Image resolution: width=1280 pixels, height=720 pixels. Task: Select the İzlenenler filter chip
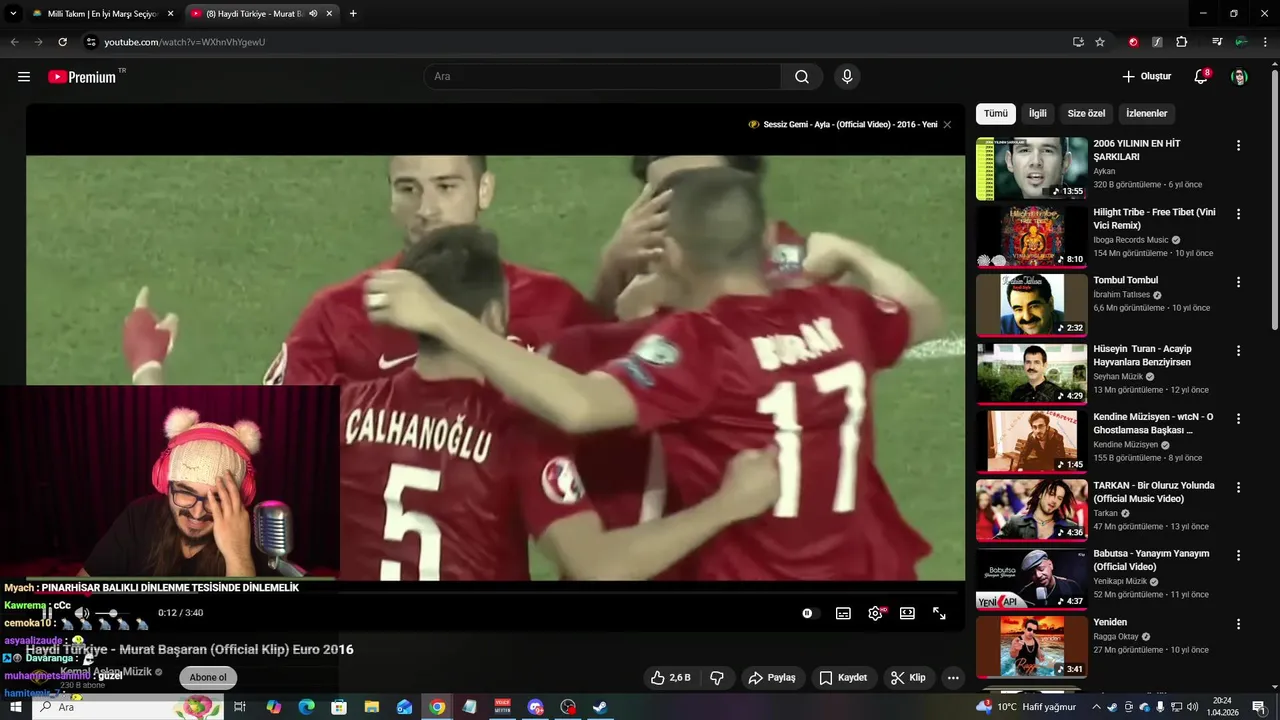click(1146, 113)
